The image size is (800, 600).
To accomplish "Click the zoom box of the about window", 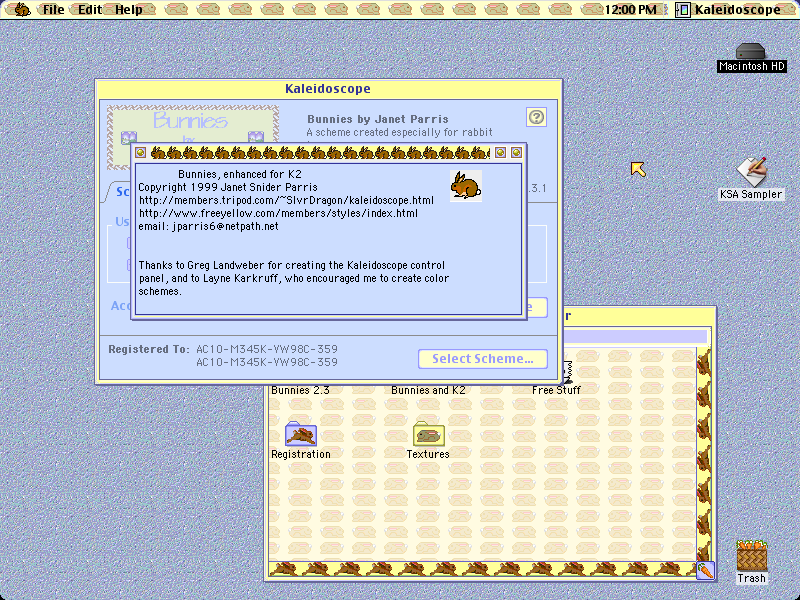I will (501, 153).
